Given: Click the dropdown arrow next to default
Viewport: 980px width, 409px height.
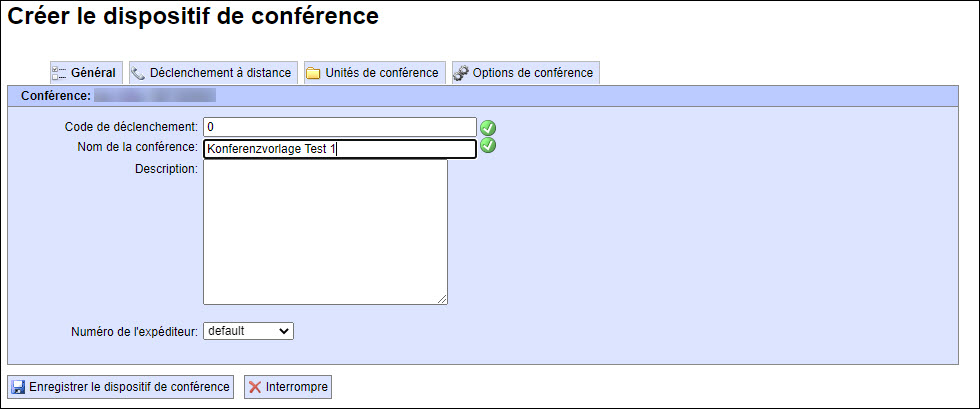Looking at the screenshot, I should (284, 331).
